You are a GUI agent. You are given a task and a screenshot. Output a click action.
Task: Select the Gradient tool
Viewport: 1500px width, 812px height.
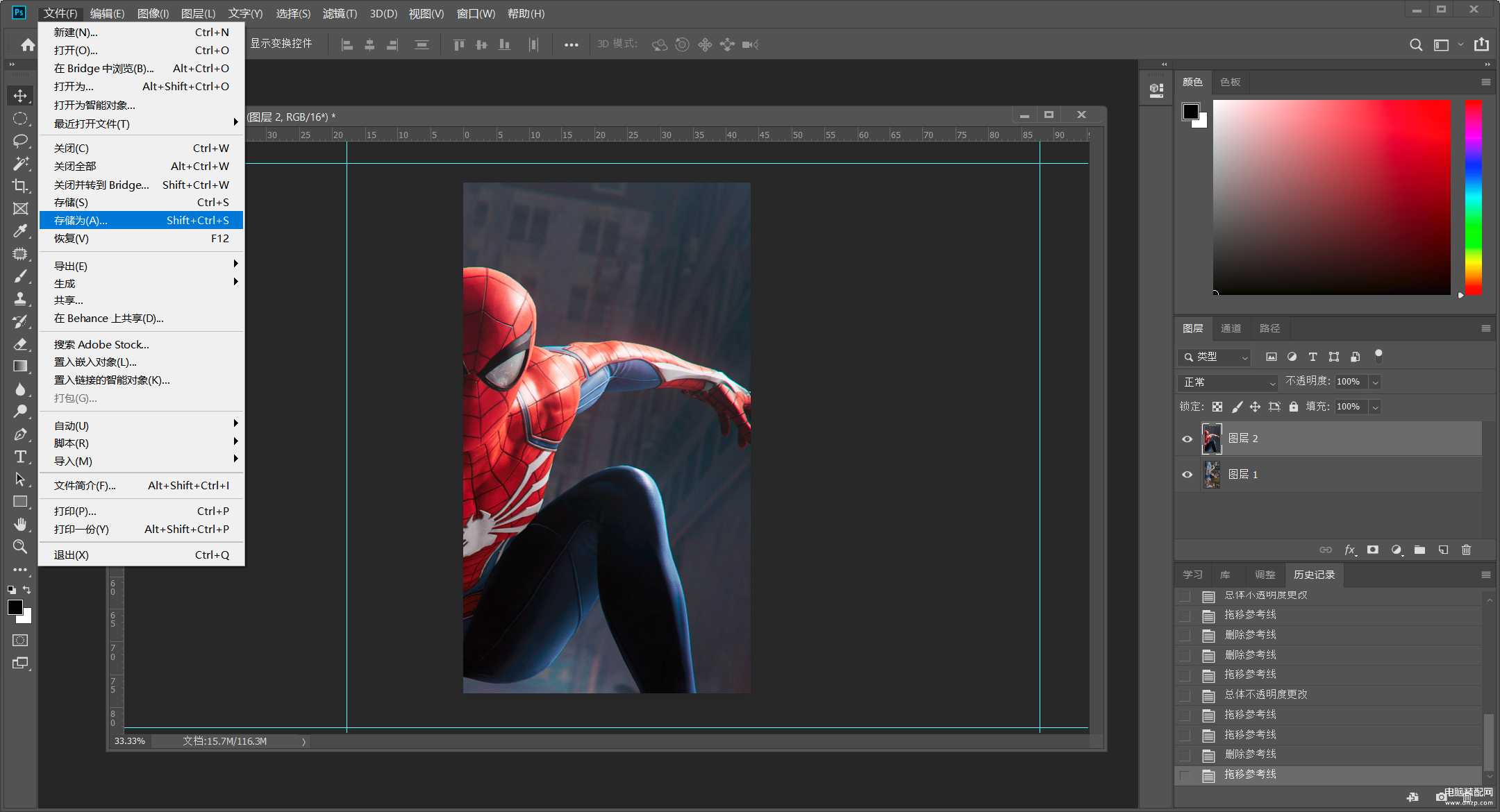click(x=20, y=366)
